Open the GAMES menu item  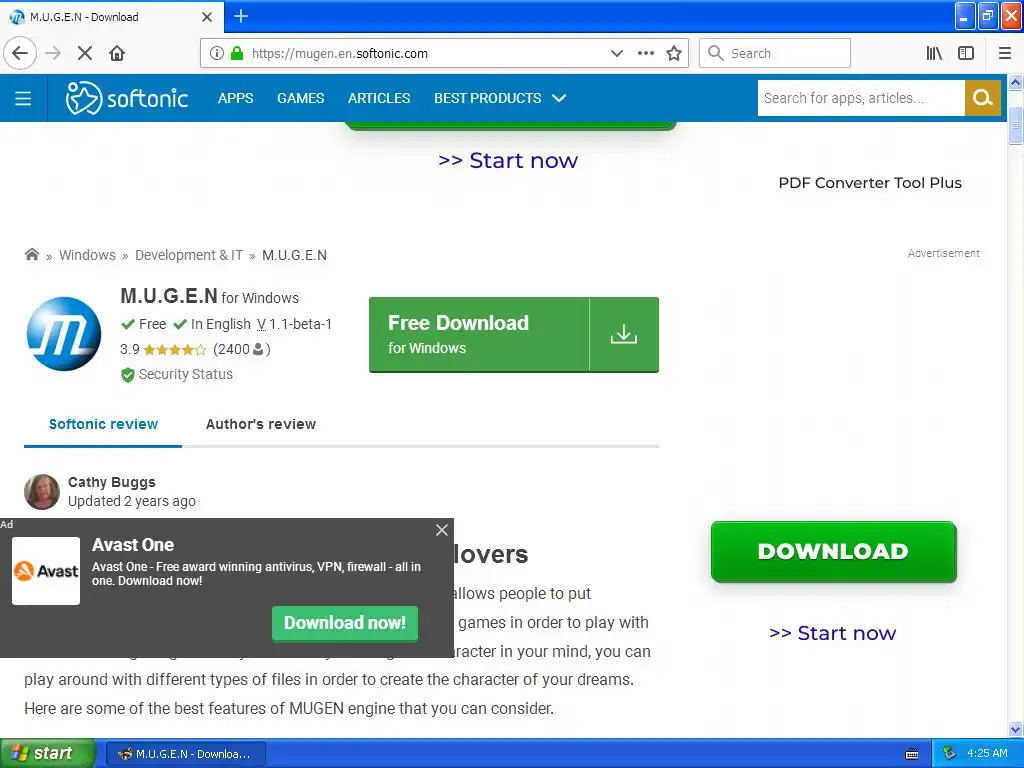pos(300,98)
